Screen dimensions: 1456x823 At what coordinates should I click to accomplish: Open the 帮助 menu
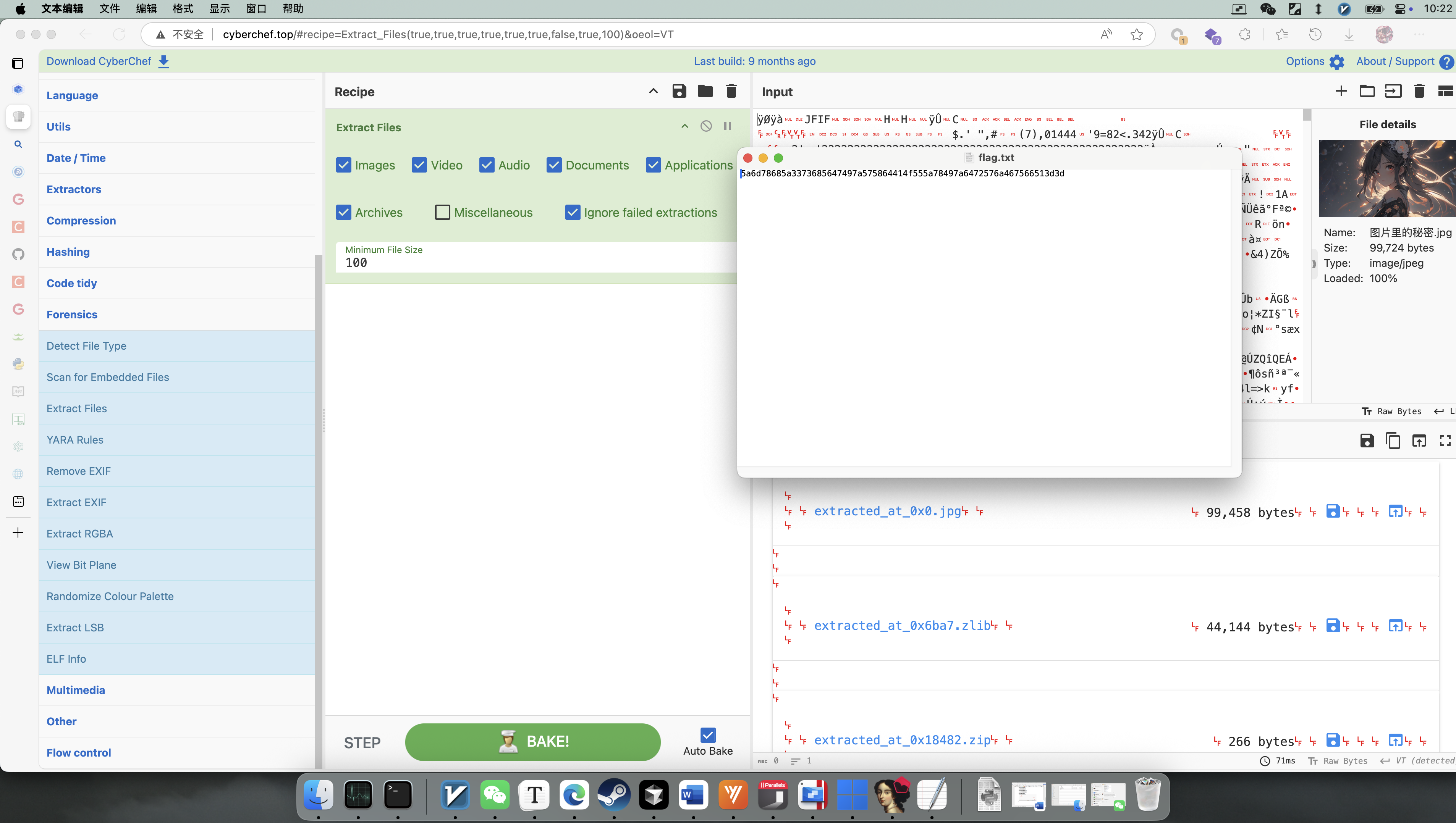coord(293,8)
